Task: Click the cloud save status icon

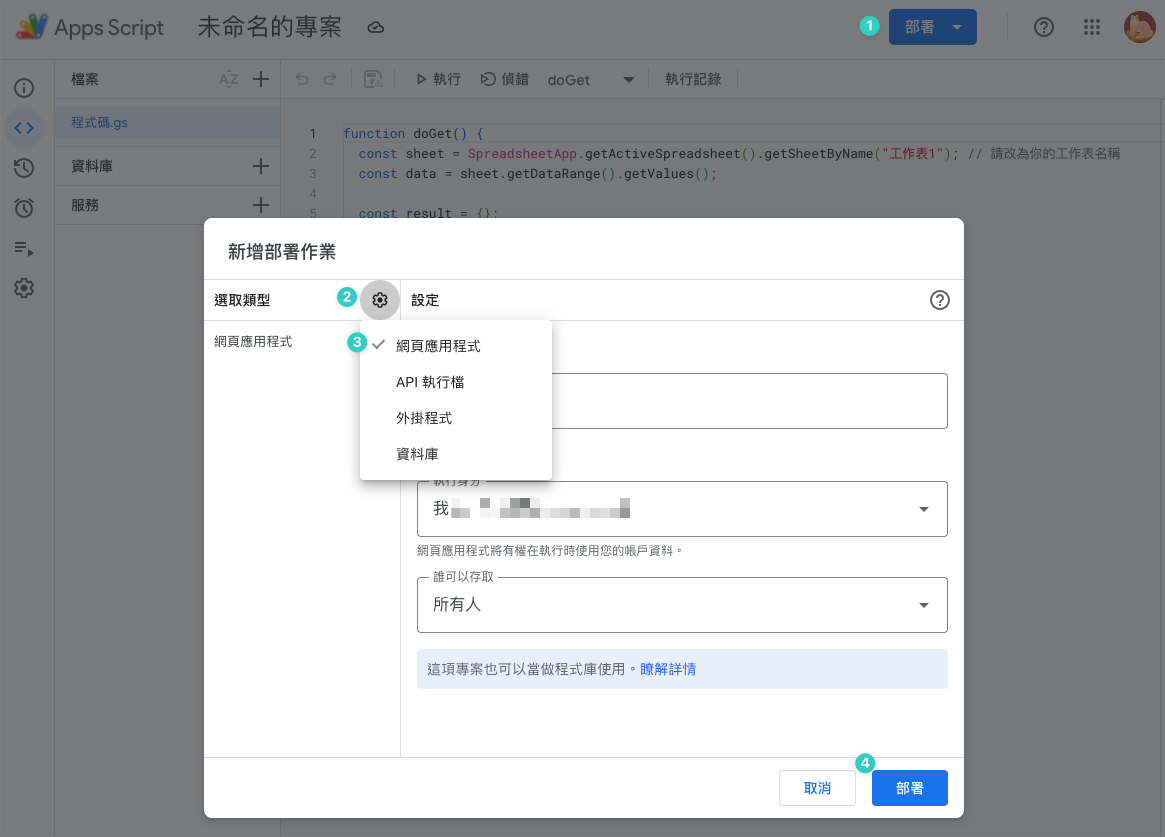Action: point(376,27)
